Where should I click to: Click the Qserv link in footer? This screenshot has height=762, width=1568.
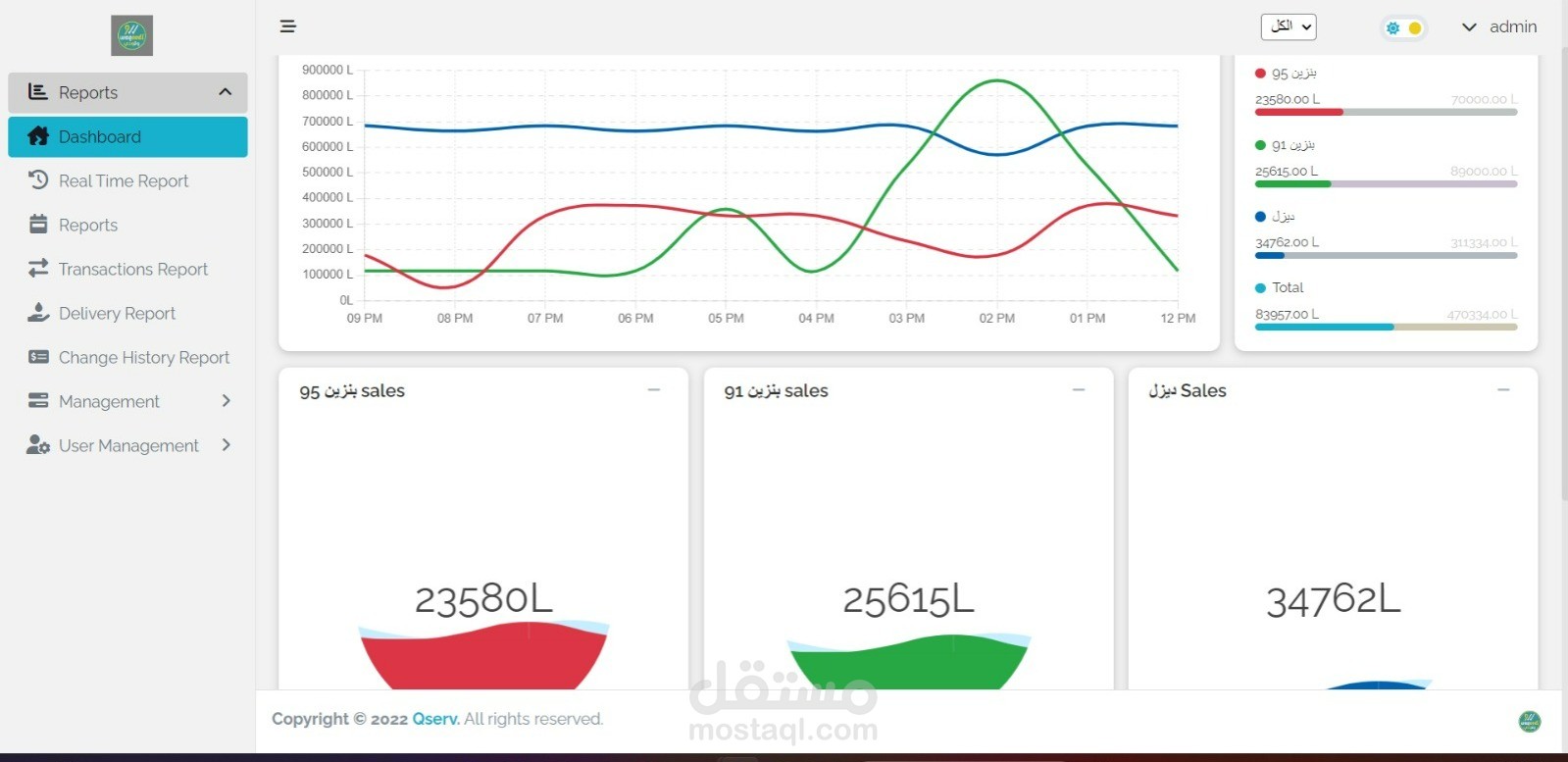(434, 719)
